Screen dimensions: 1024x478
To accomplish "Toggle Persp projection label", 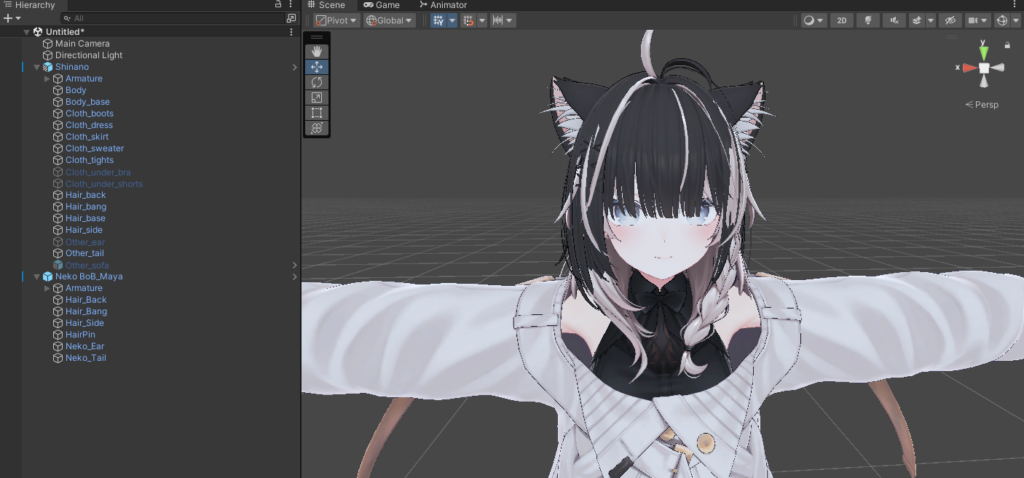I will tap(982, 104).
